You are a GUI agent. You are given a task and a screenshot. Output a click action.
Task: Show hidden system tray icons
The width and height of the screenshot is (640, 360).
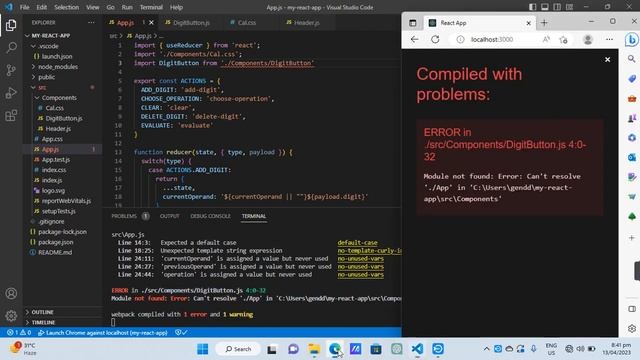click(486, 349)
